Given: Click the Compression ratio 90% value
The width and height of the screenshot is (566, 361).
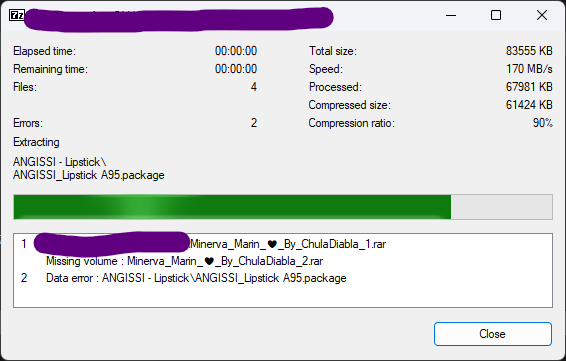Looking at the screenshot, I should point(543,123).
